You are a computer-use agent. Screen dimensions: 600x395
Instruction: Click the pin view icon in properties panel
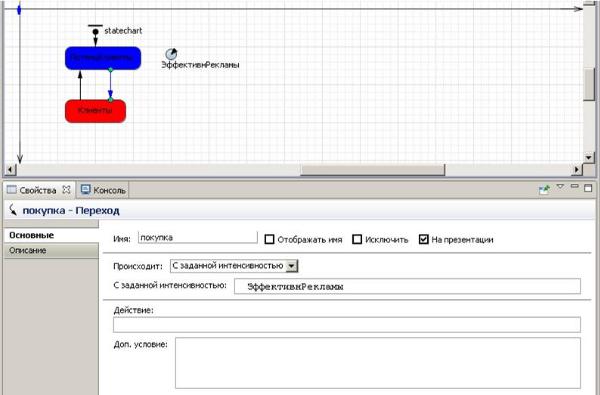pos(544,189)
